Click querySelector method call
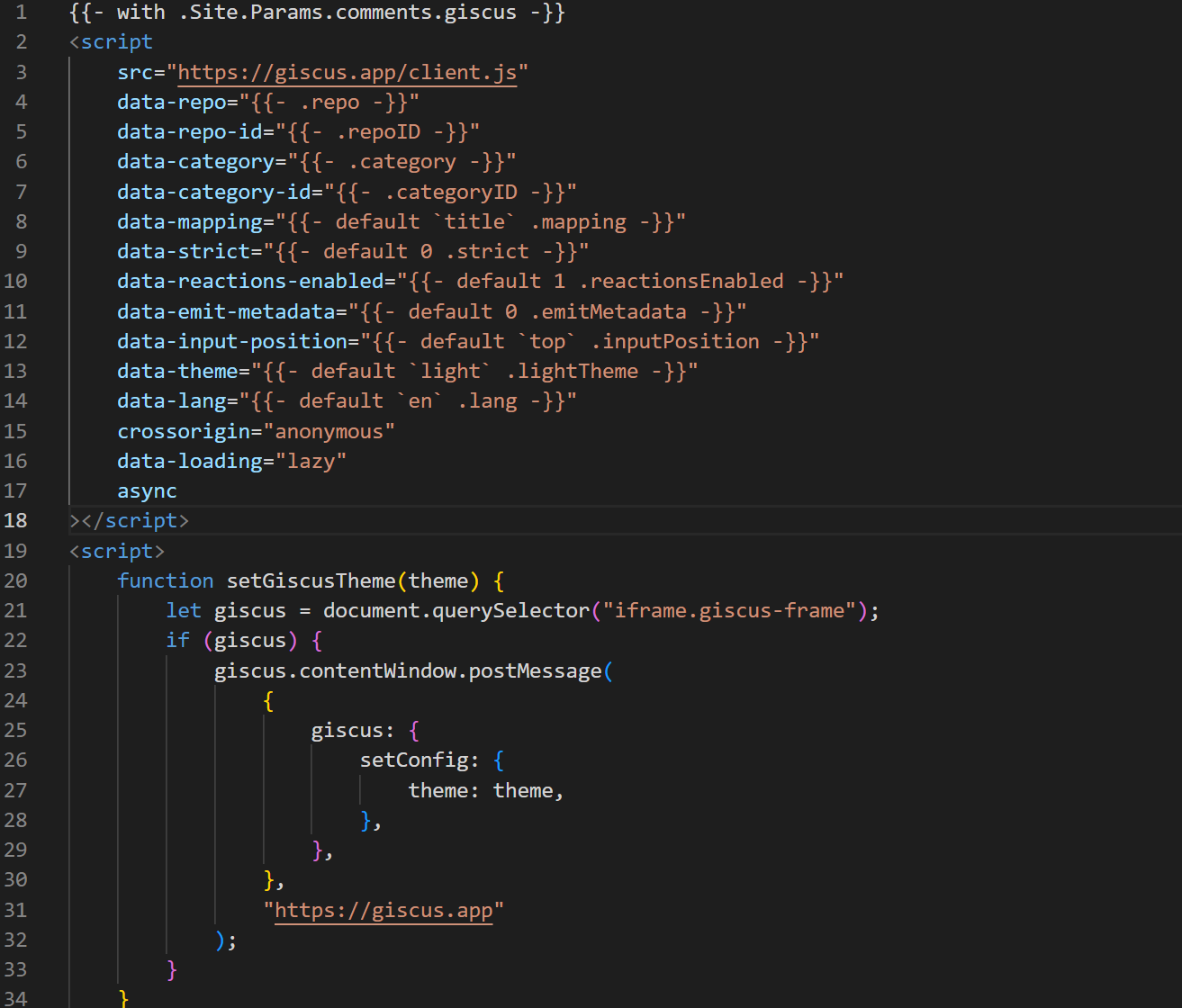Image resolution: width=1182 pixels, height=1008 pixels. click(510, 610)
